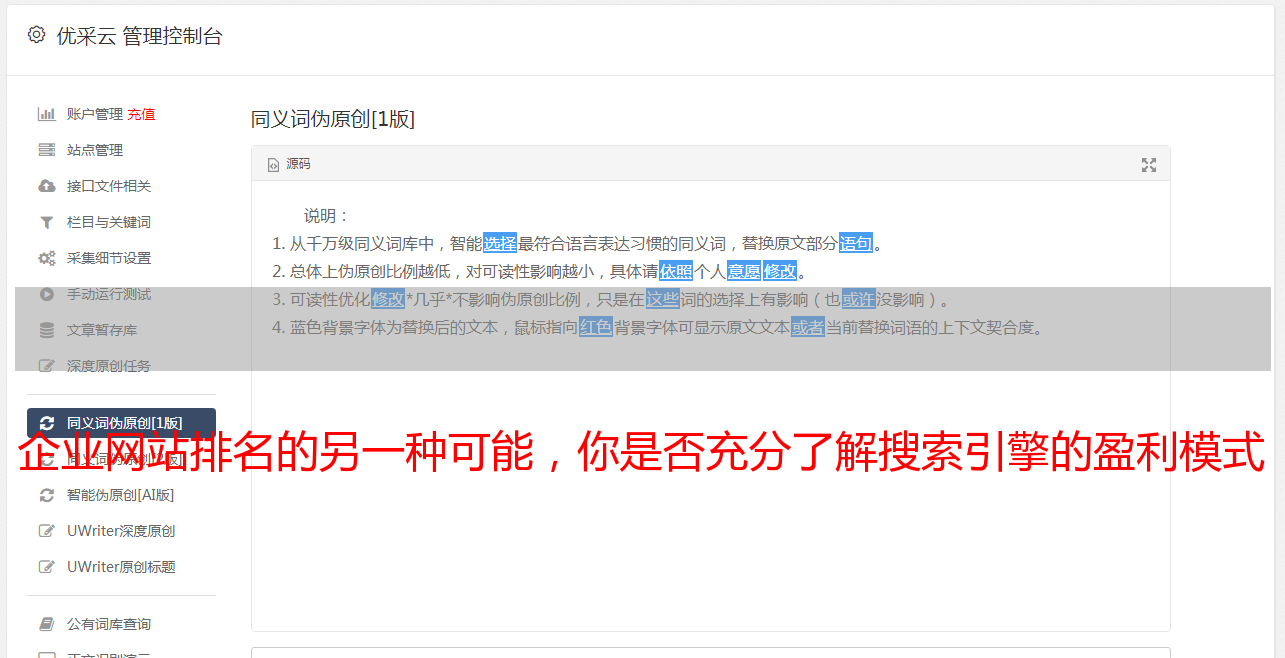The height and width of the screenshot is (658, 1285).
Task: Click the gears icon beside 采集细节设置
Action: [x=46, y=258]
